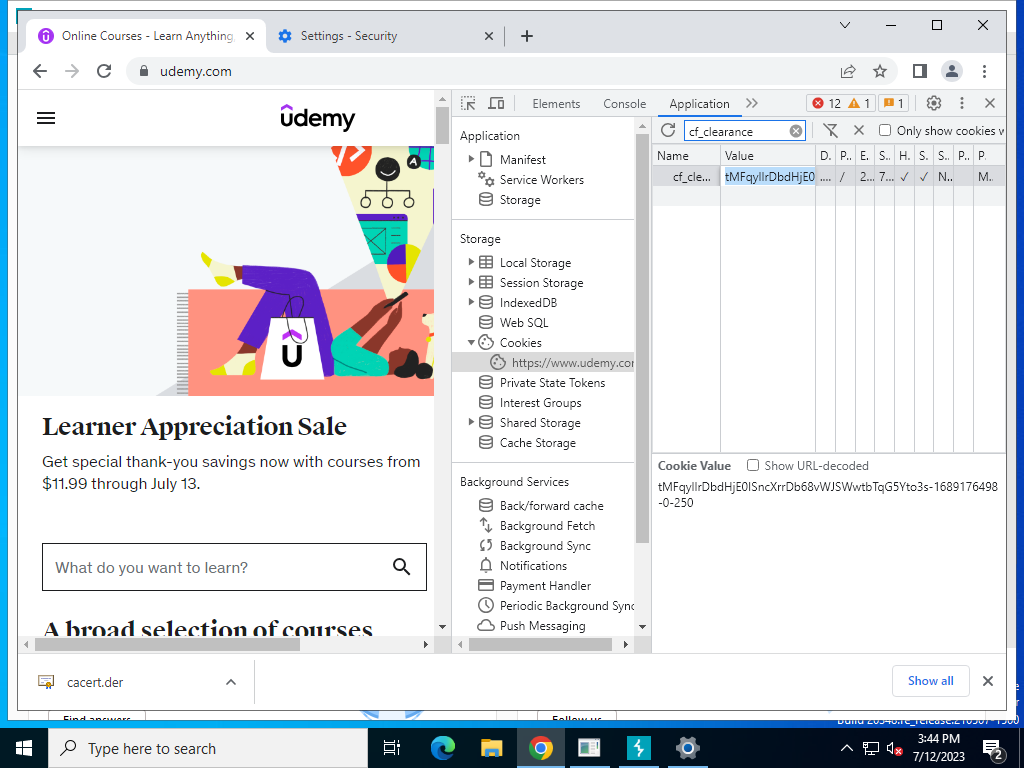1024x768 pixels.
Task: Show more DevTools tabs chevron
Action: (x=752, y=103)
